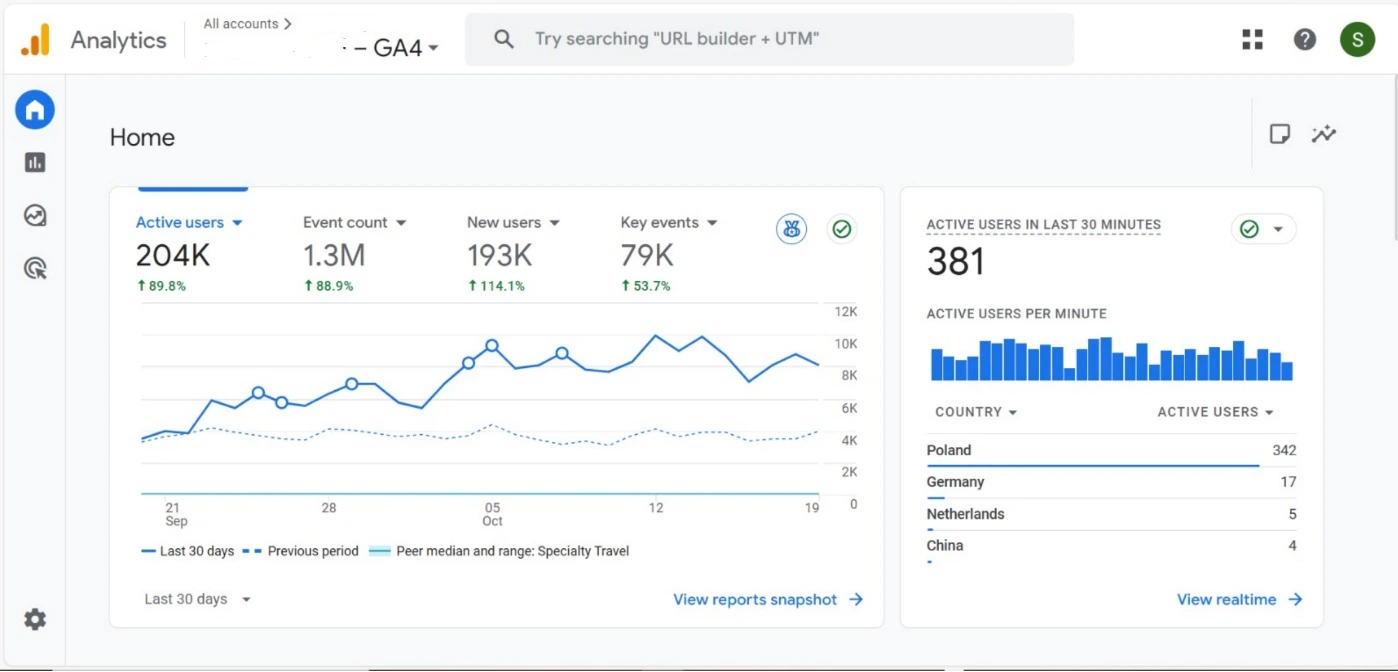Open the Google apps grid icon

tap(1252, 39)
